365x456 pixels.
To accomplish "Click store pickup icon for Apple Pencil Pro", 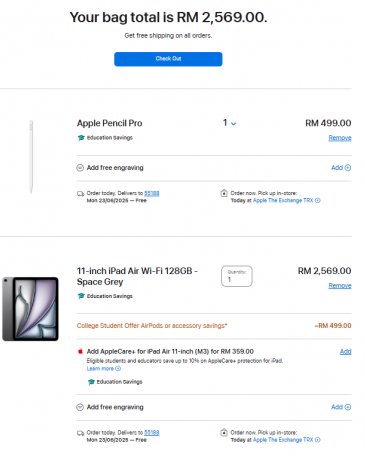I will point(224,193).
